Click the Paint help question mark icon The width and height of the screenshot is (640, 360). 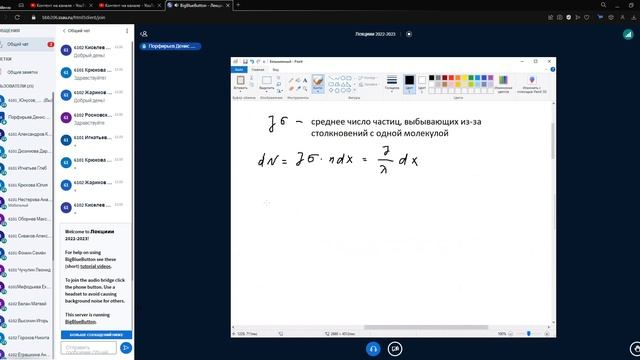[553, 69]
